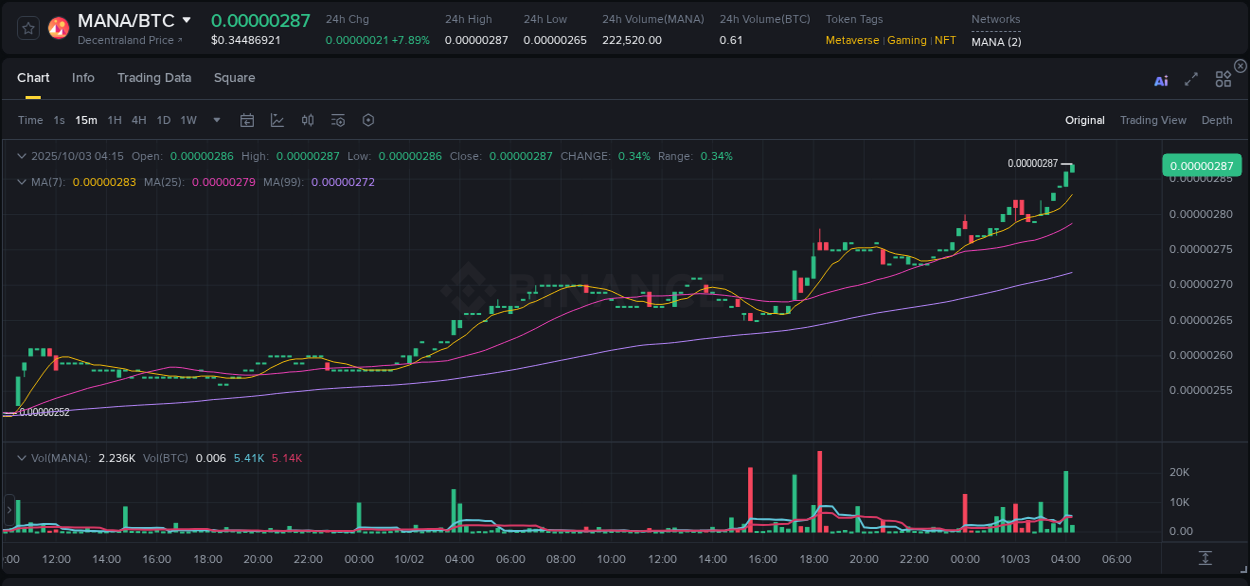Screen dimensions: 1250x586
Task: Click the Ai assistant icon
Action: pyautogui.click(x=1160, y=80)
